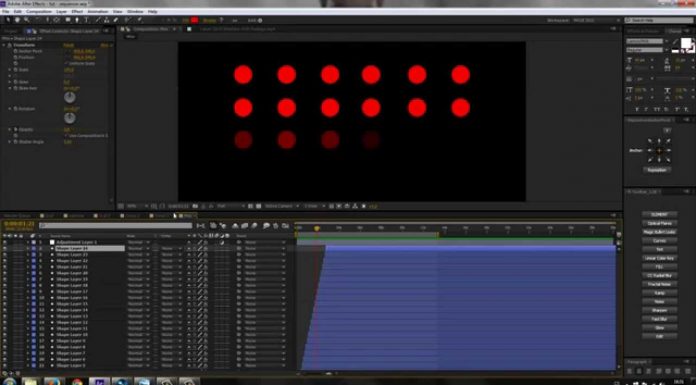Select the Eraser tool
This screenshot has height=385, width=696.
(x=116, y=20)
